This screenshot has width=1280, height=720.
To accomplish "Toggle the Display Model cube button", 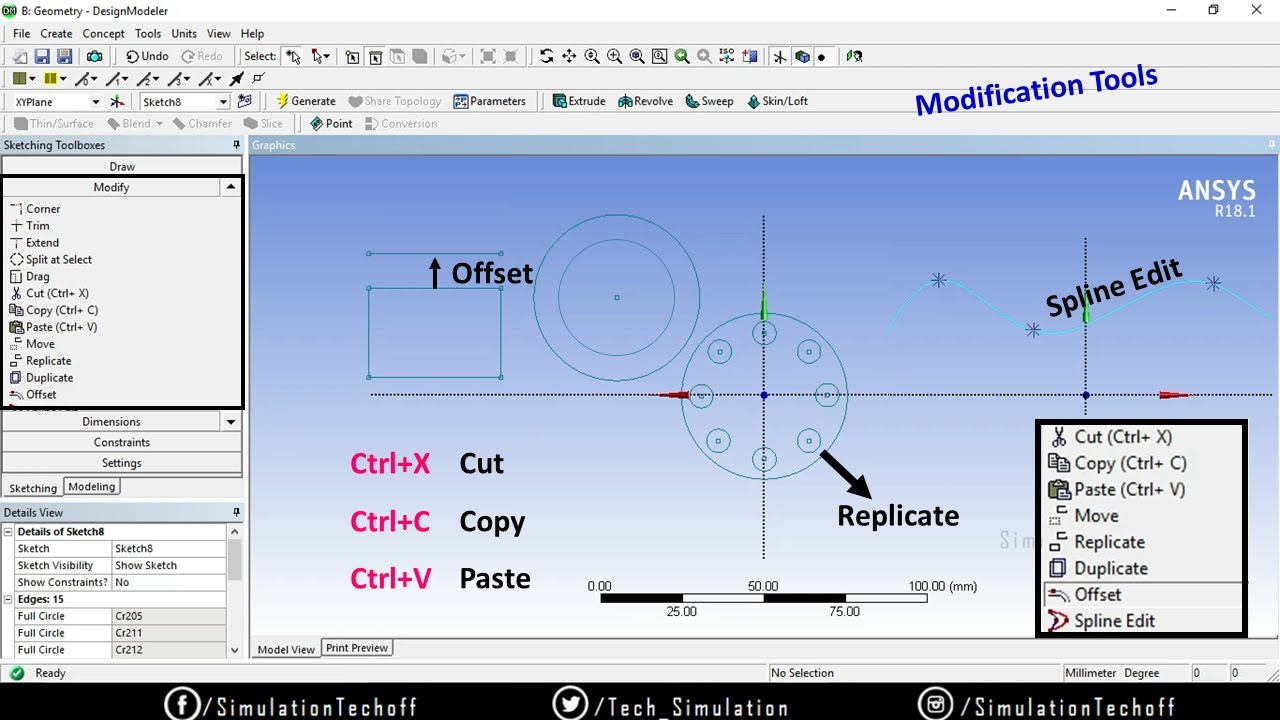I will (x=802, y=57).
